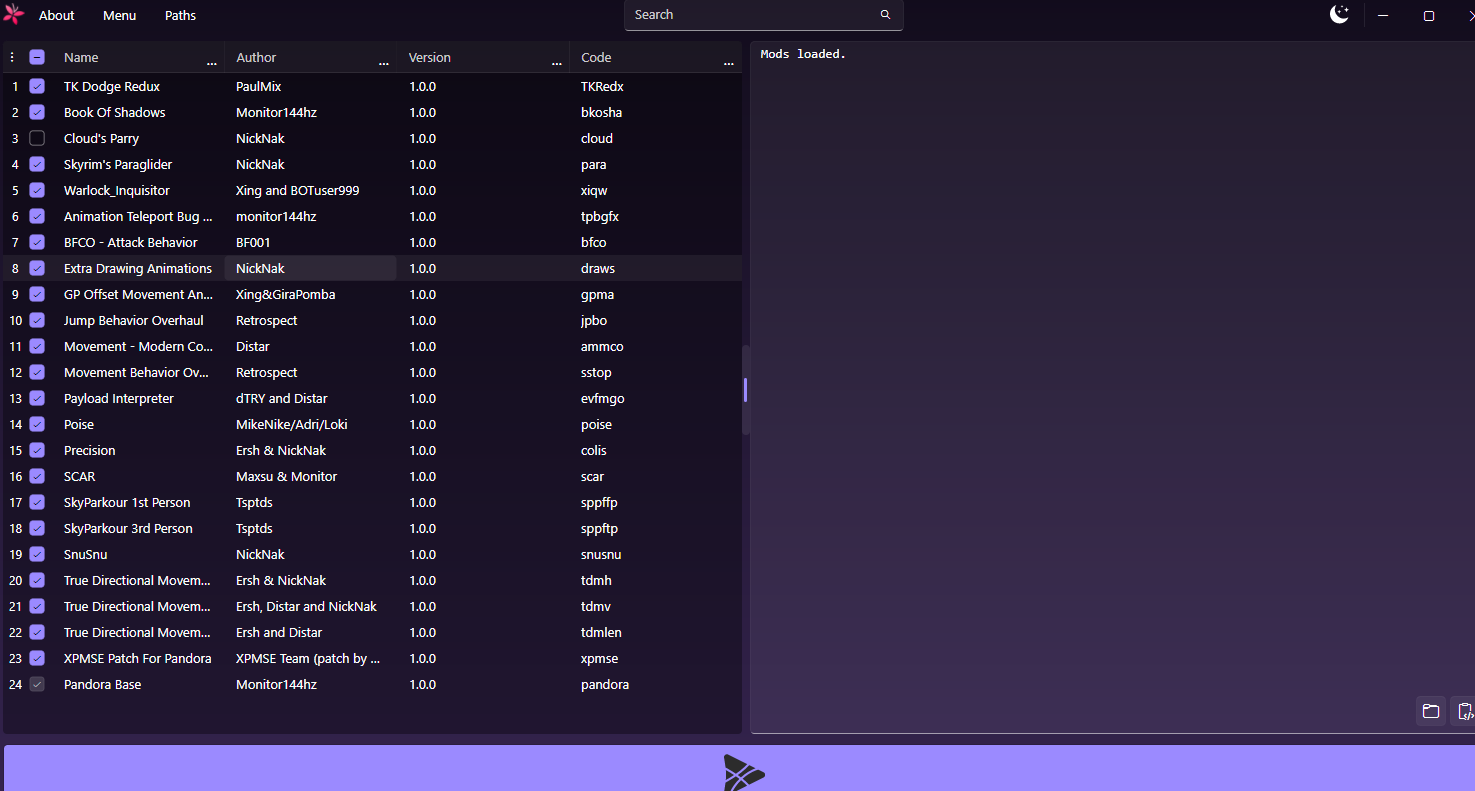The height and width of the screenshot is (791, 1475).
Task: Select Extra Drawing Animations row name
Action: [x=138, y=268]
